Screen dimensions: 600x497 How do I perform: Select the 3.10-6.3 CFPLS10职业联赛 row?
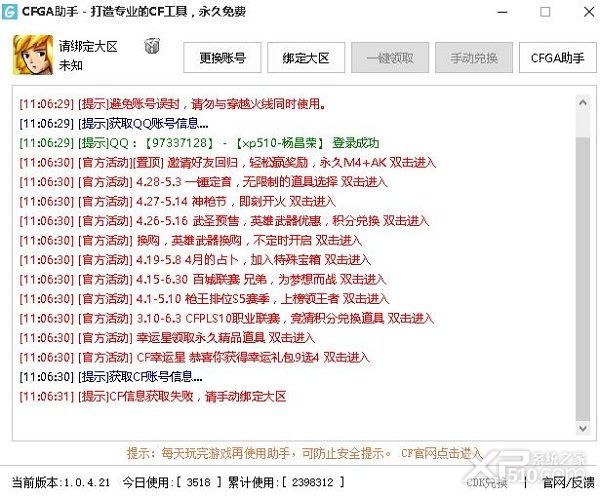pyautogui.click(x=227, y=318)
